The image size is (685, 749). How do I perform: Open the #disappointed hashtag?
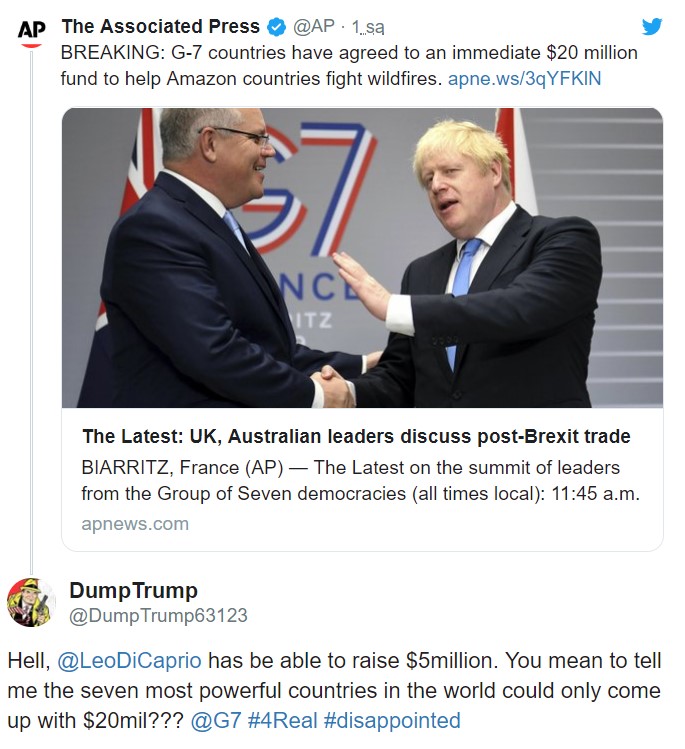tap(392, 720)
